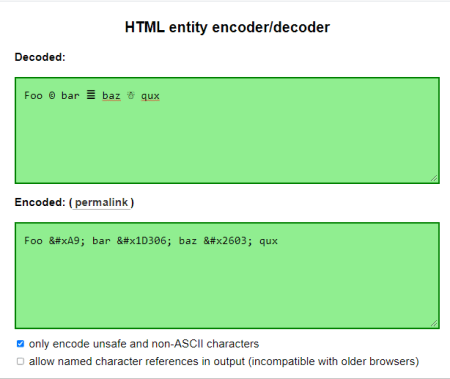Click the snowman symbol before qux
Screen dimensions: 450x379
(x=131, y=95)
